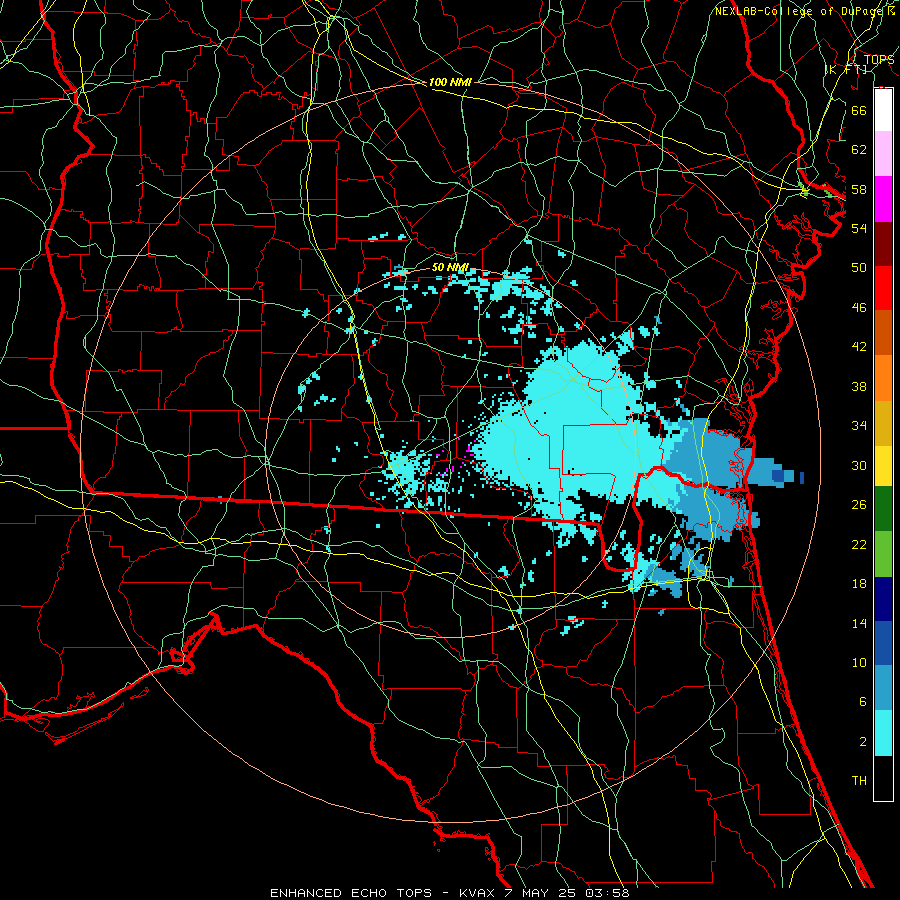900x900 pixels.
Task: Click the legend value "38"
Action: (859, 387)
